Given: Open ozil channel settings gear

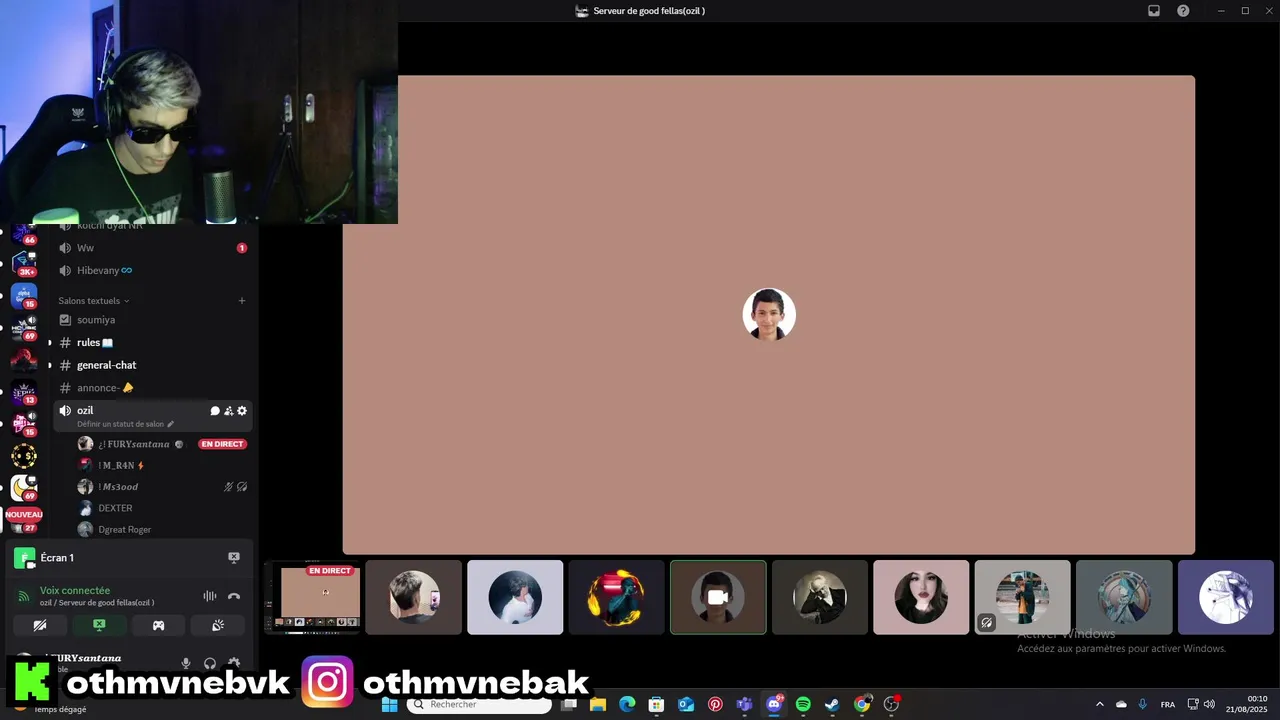Looking at the screenshot, I should (x=242, y=411).
